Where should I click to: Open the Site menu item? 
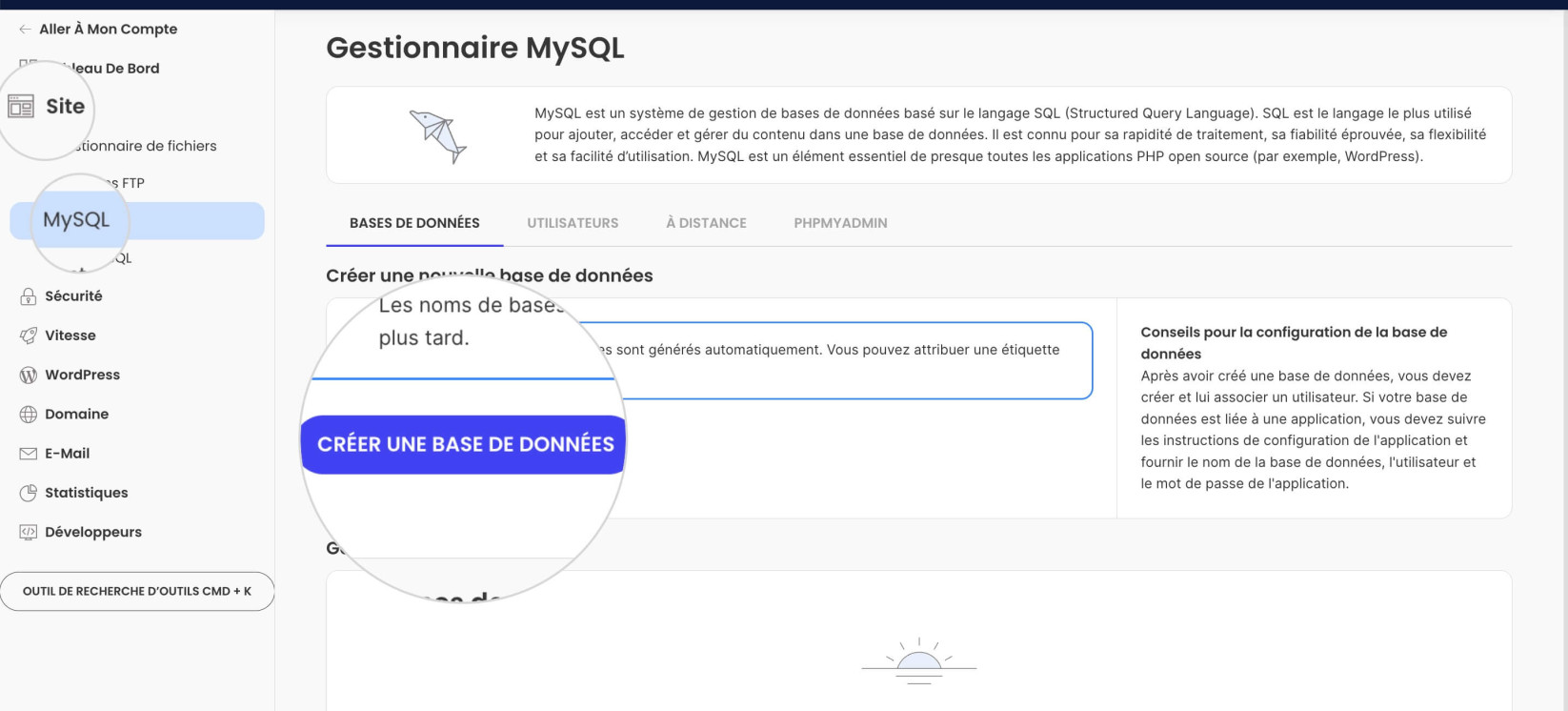(x=65, y=106)
